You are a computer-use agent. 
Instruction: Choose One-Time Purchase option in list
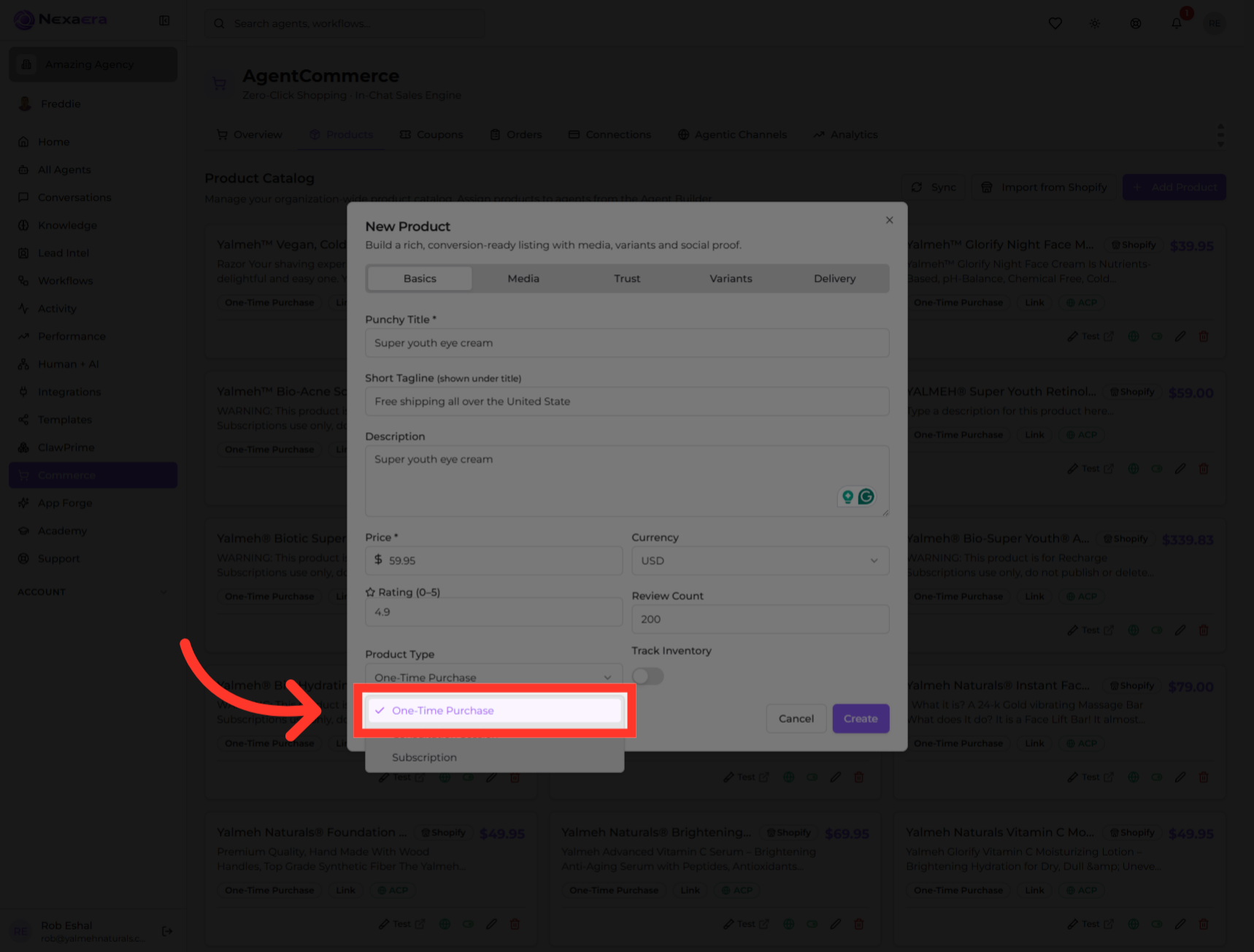point(494,710)
